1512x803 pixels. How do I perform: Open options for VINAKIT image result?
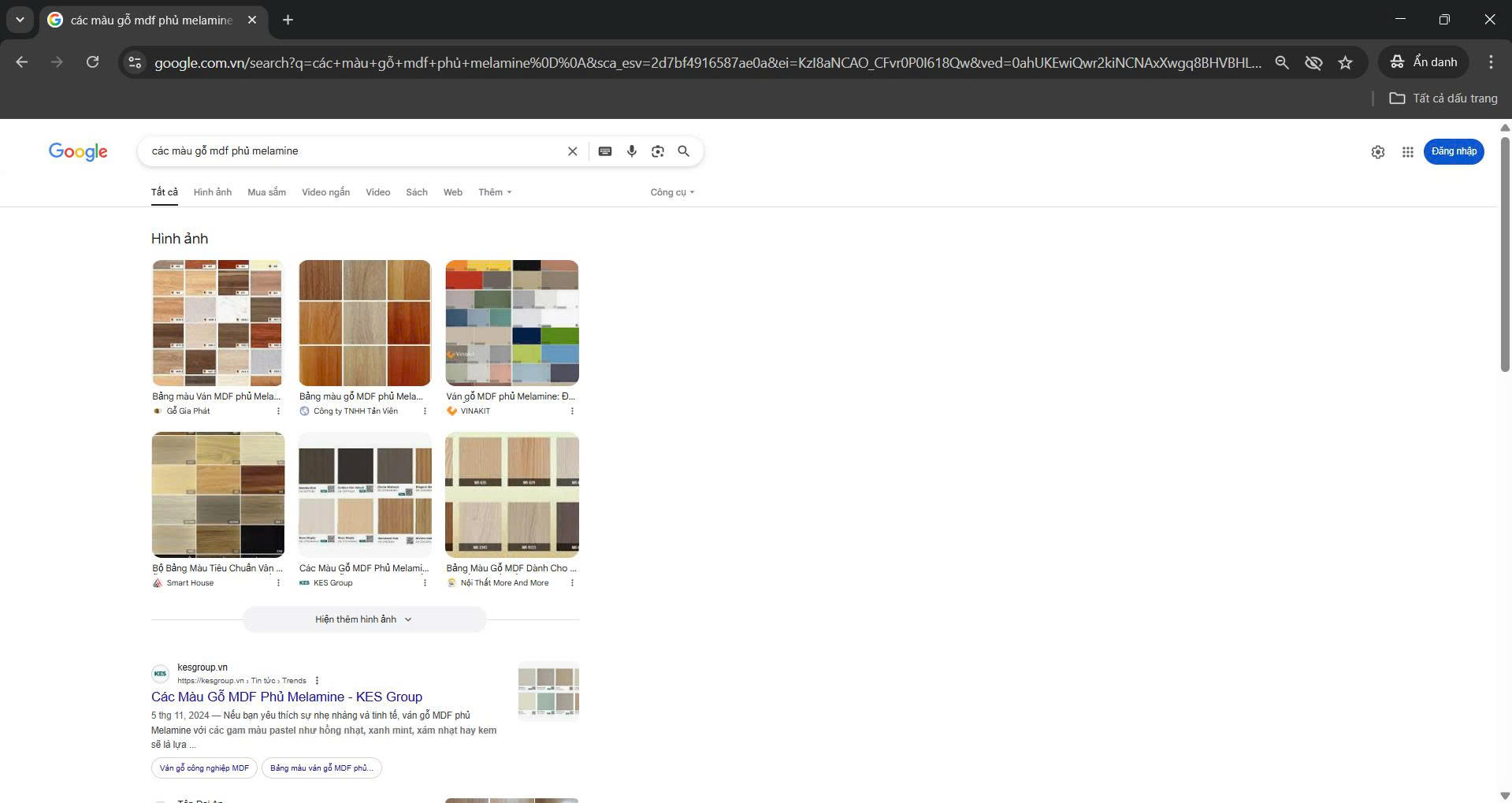[x=572, y=411]
